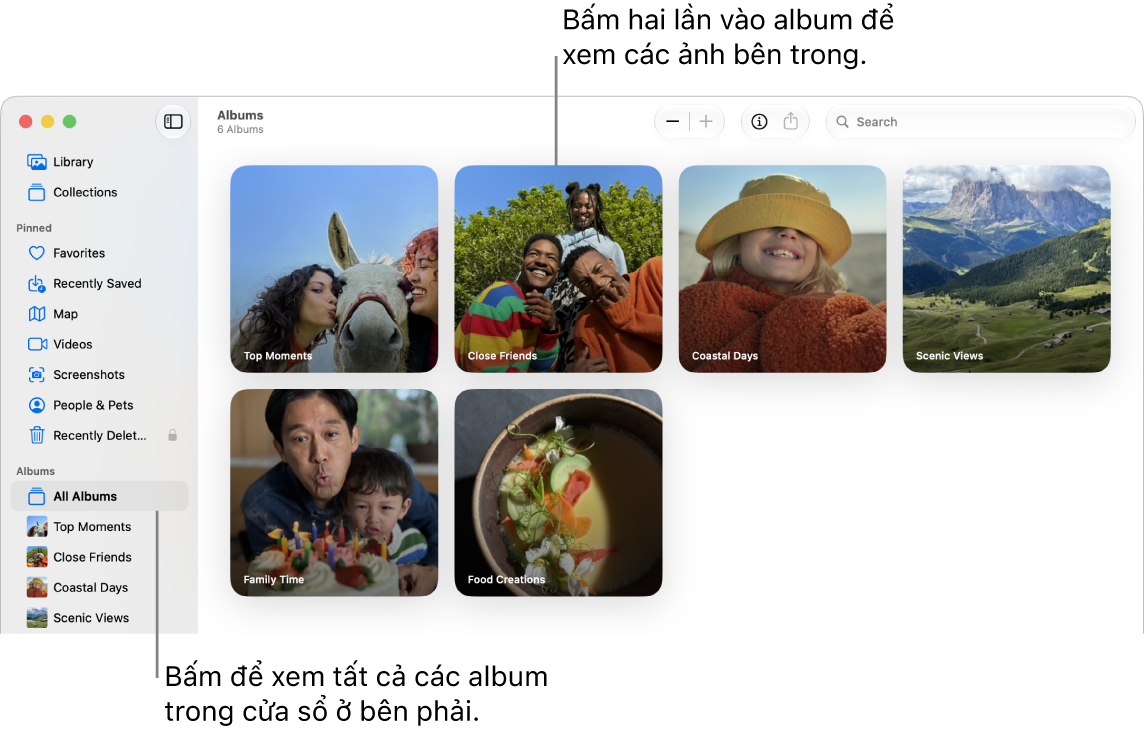This screenshot has width=1146, height=729.
Task: Toggle the sidebar visibility button
Action: (x=173, y=121)
